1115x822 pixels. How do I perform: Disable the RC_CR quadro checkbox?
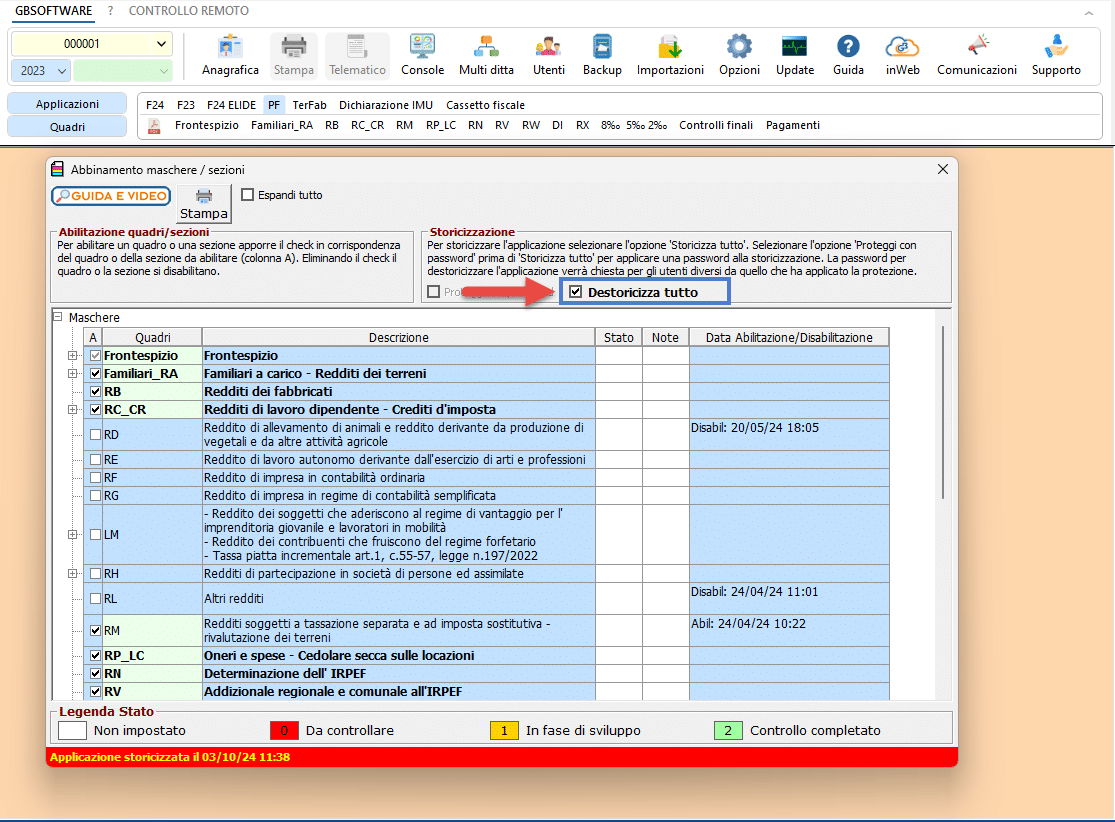[94, 409]
